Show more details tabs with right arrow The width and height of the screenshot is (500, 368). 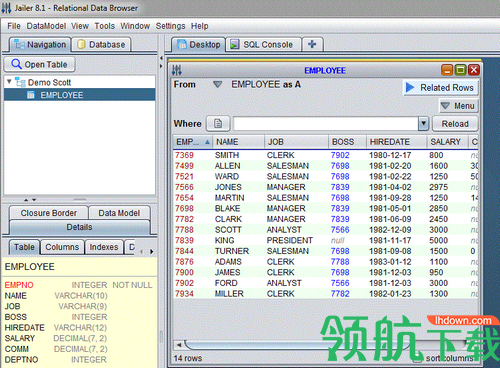click(152, 251)
